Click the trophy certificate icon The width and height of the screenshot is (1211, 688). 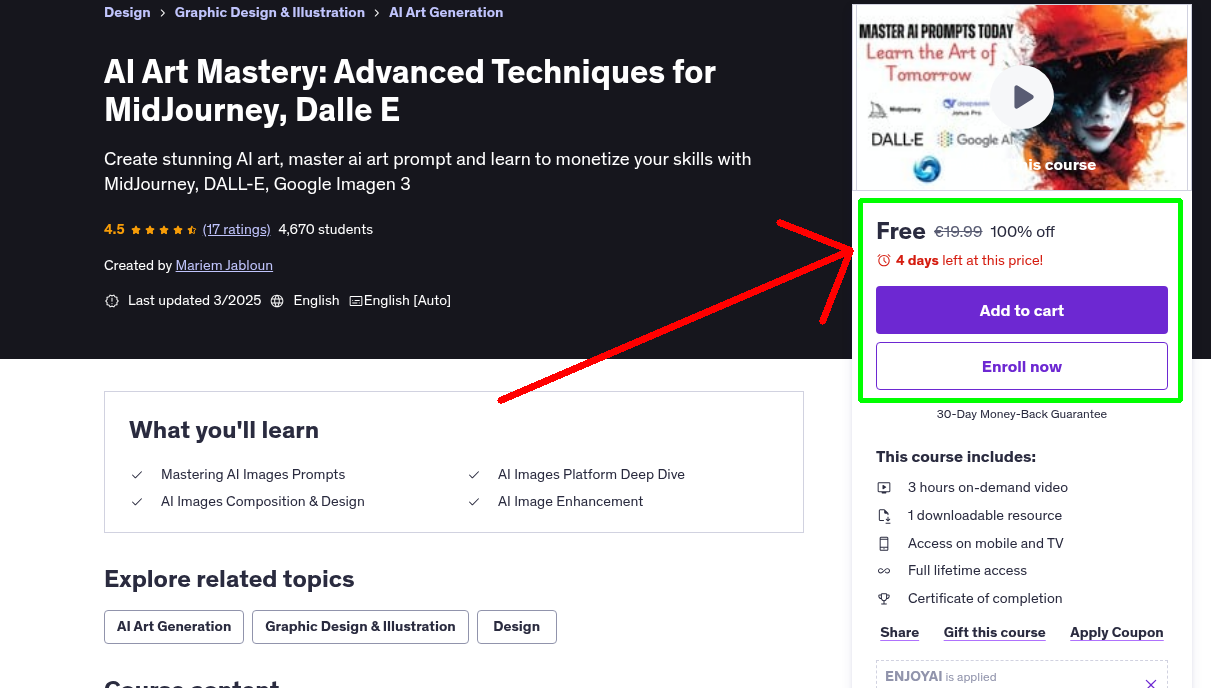click(884, 599)
